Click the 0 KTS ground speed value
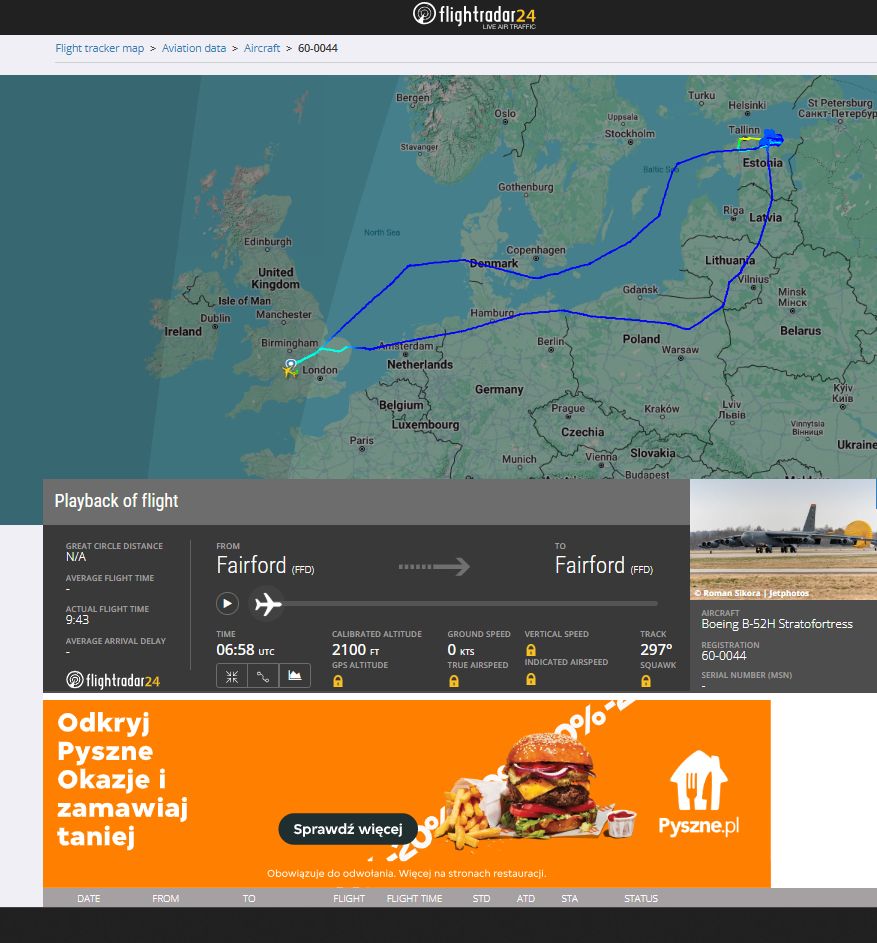The width and height of the screenshot is (877, 943). (x=461, y=650)
